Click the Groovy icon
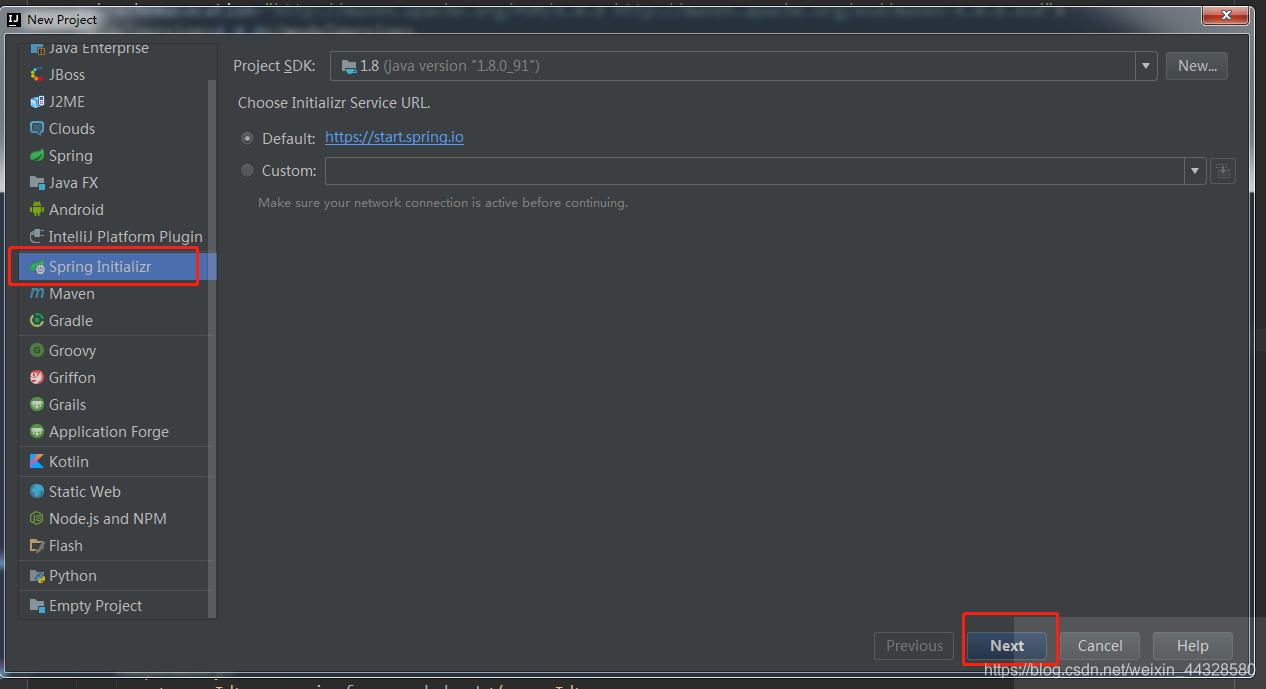 (x=38, y=351)
